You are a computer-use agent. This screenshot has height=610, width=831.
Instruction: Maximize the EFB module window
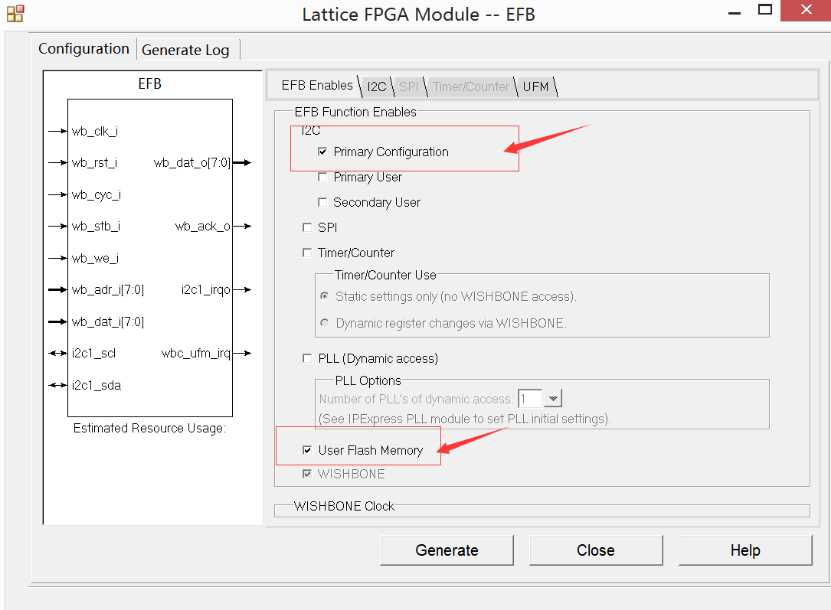(765, 10)
